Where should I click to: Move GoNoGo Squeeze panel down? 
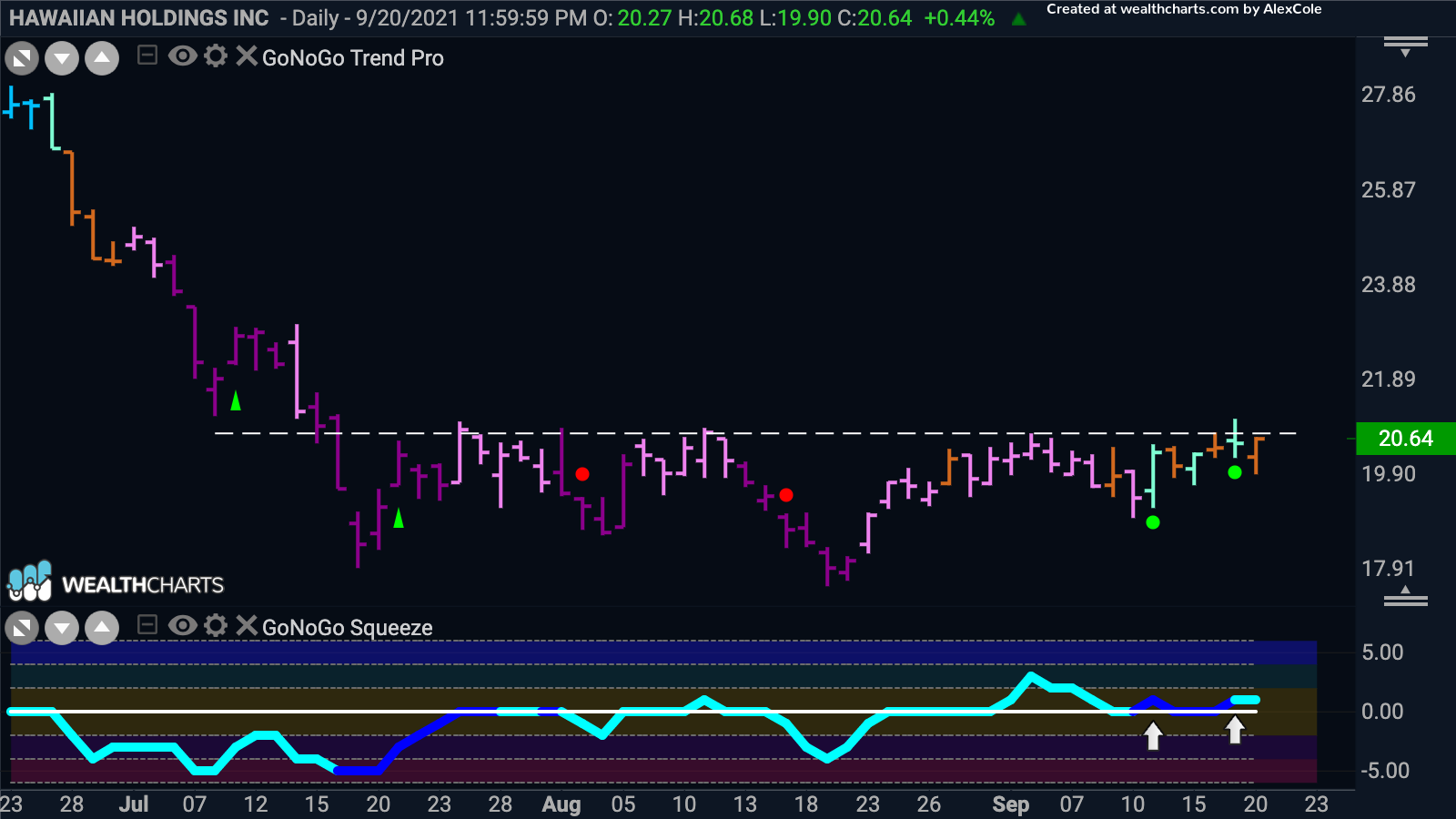[62, 628]
